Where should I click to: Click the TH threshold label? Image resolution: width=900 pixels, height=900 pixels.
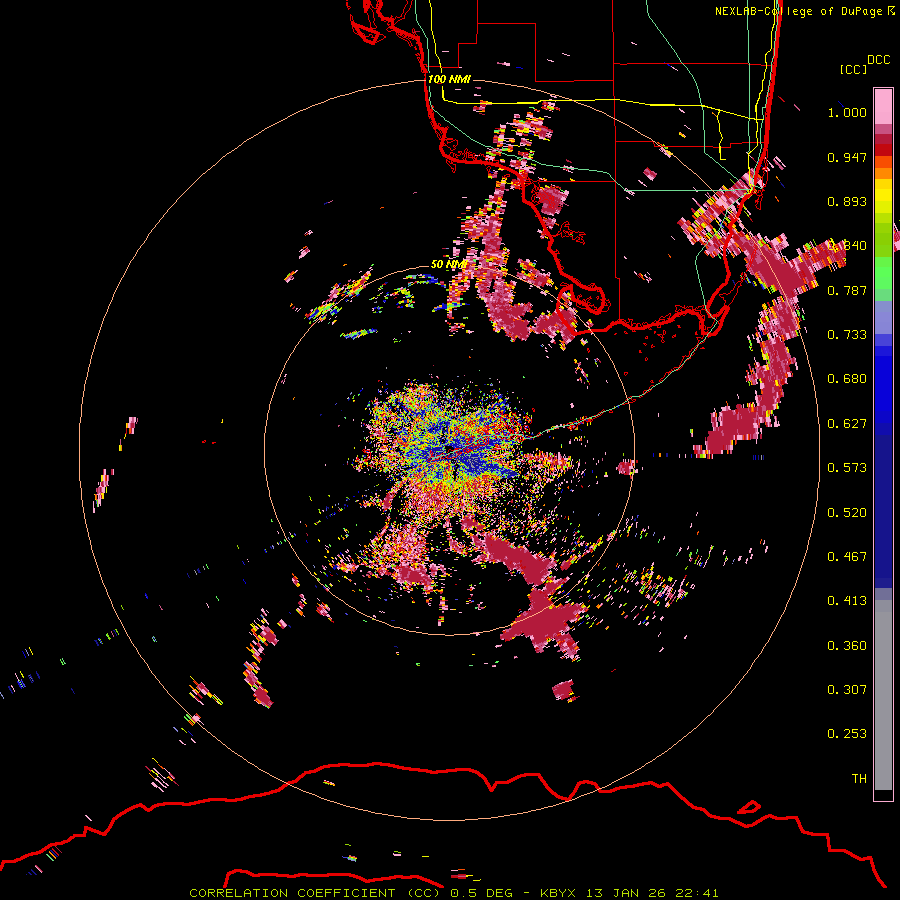click(x=859, y=779)
